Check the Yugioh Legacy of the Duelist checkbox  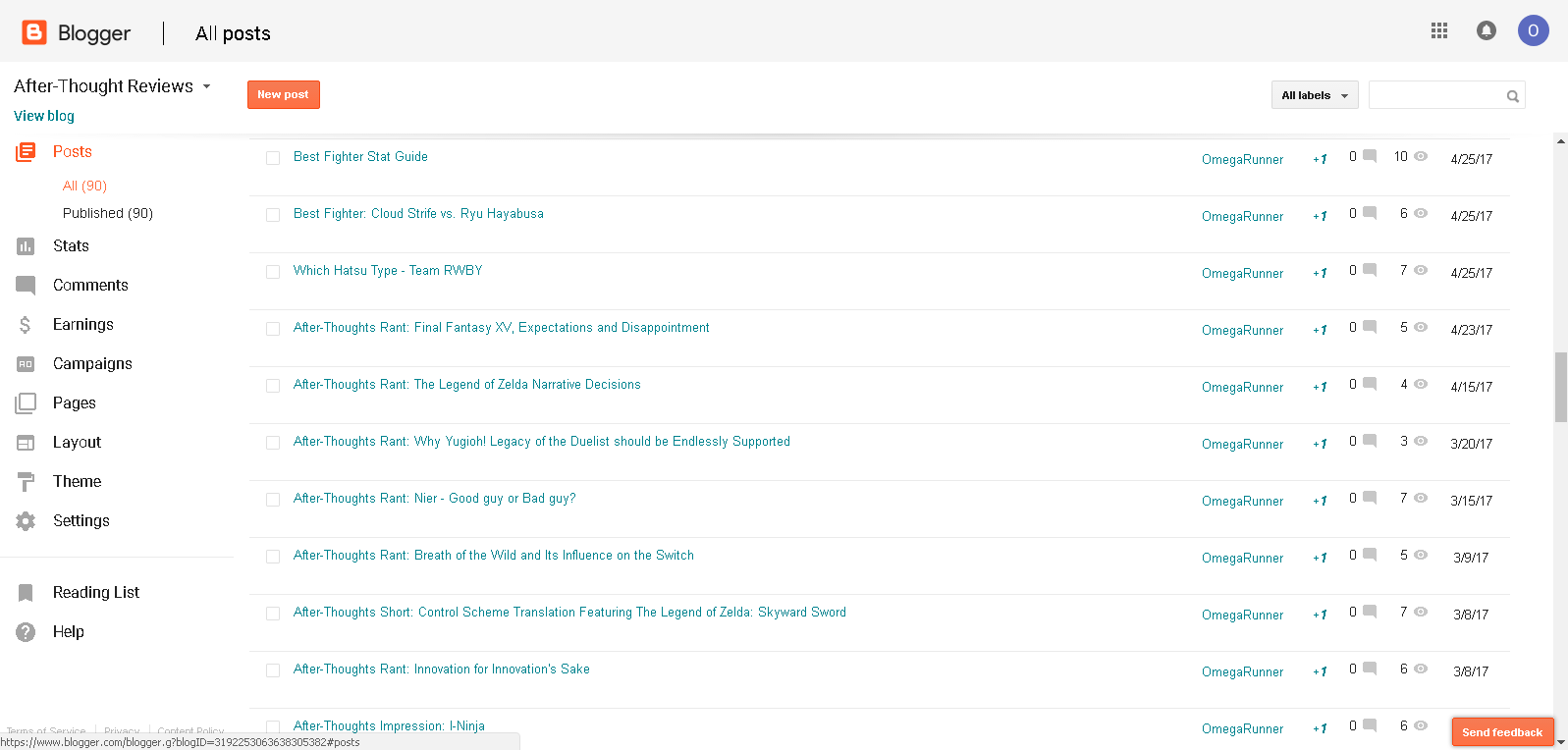coord(273,443)
